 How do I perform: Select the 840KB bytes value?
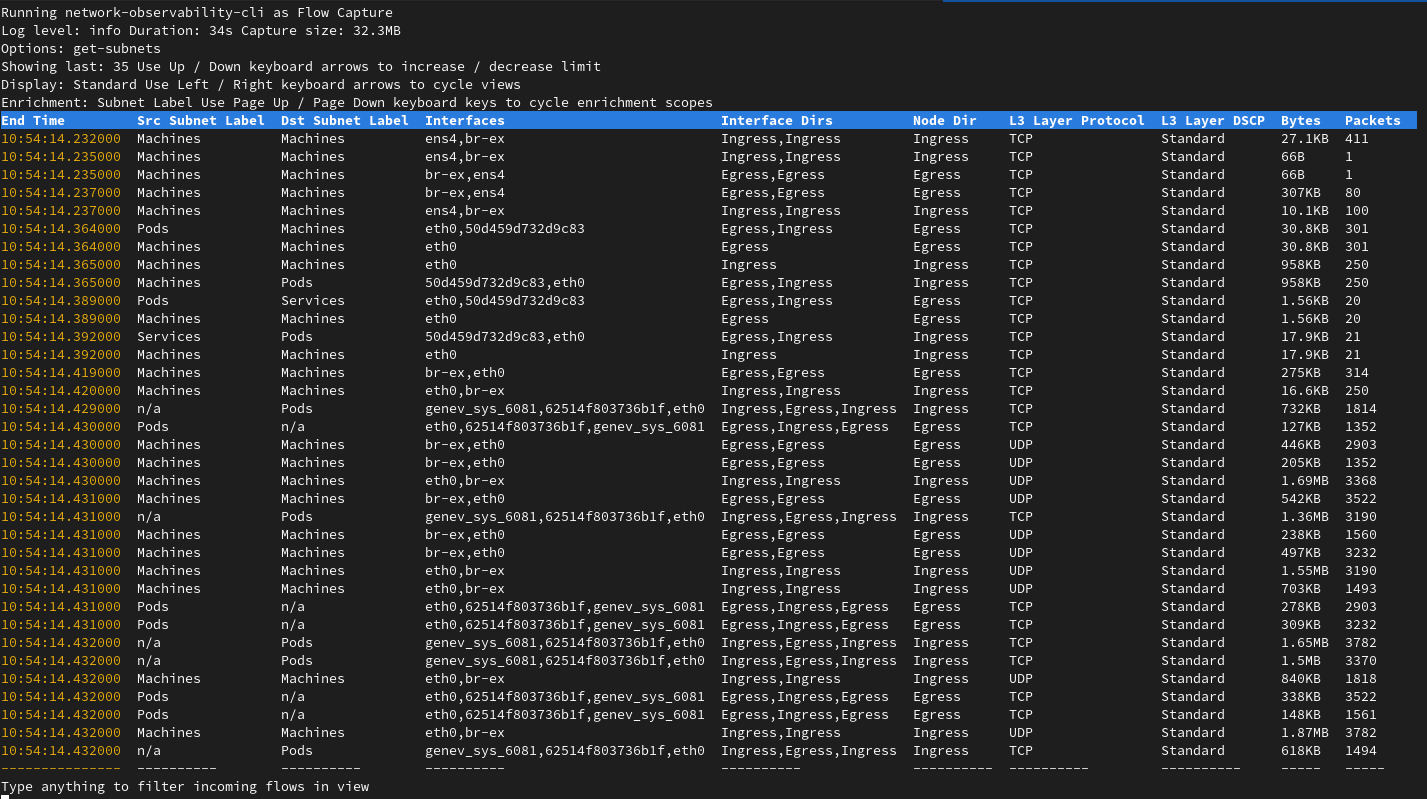pos(1301,678)
